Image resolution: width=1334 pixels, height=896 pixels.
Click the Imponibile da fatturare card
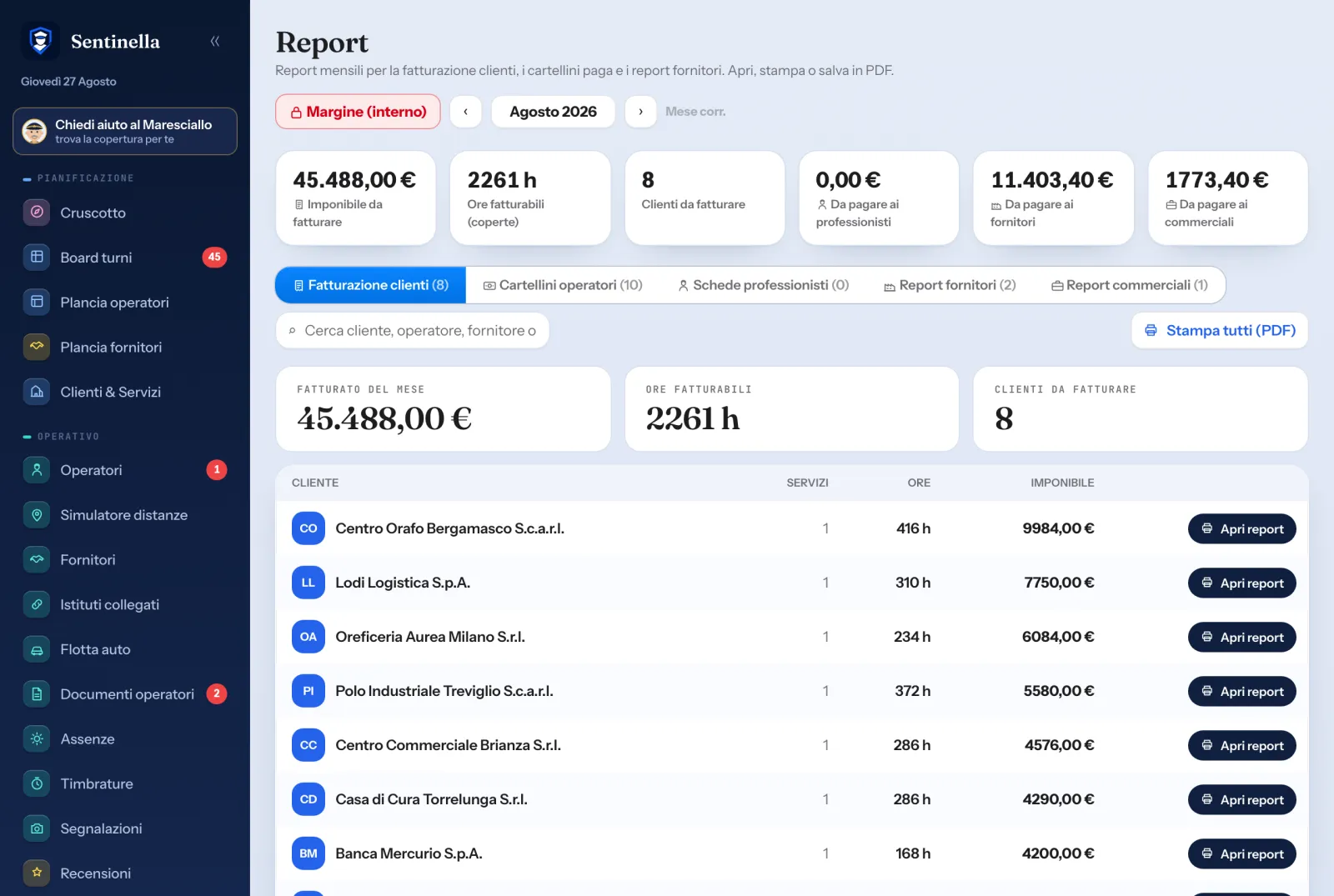356,198
